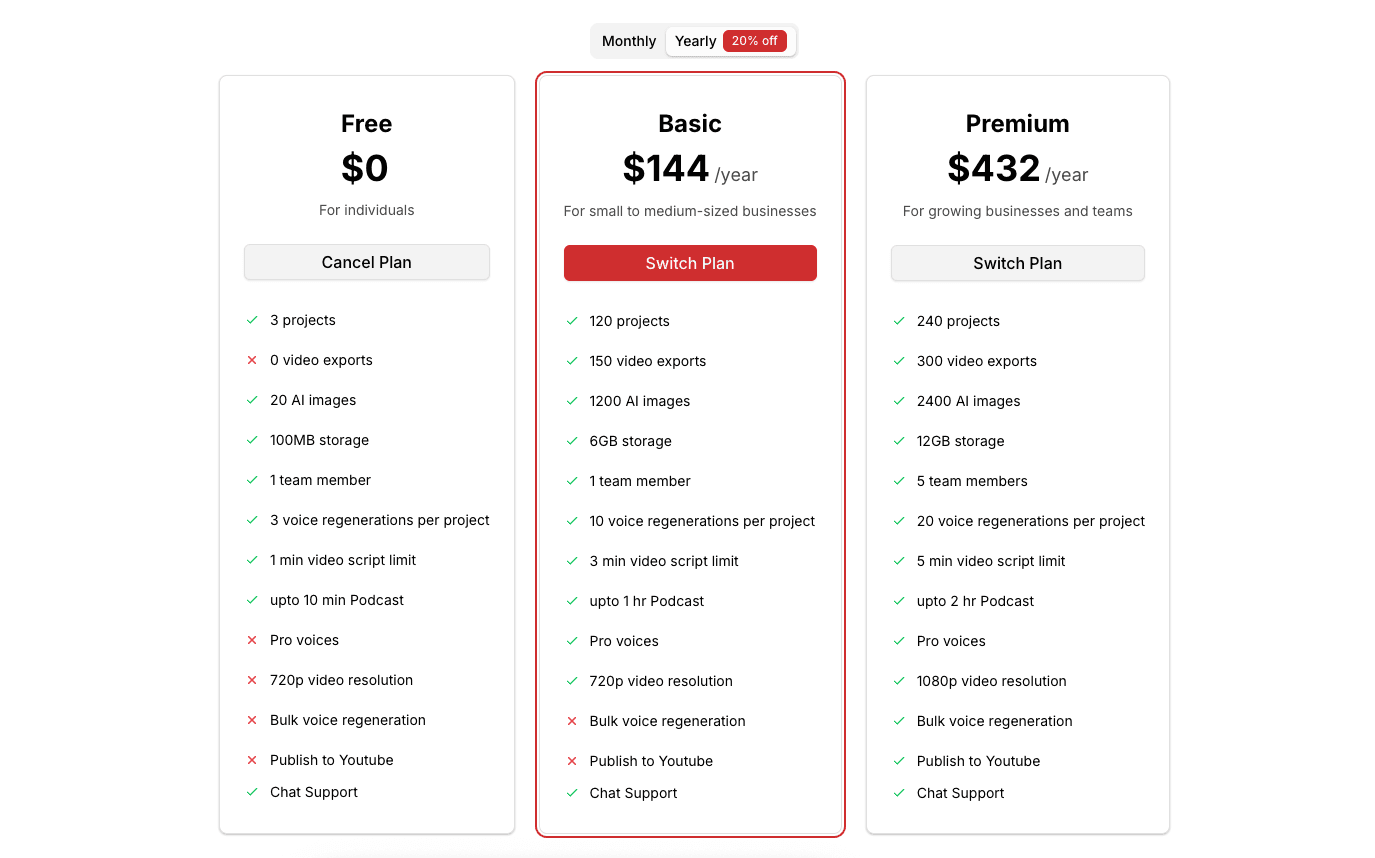The image size is (1375, 858).
Task: Switch to the Basic plan
Action: click(x=690, y=263)
